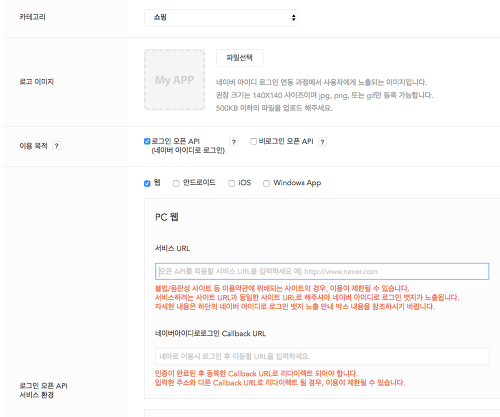Click the My APP logo placeholder
Viewport: 500px width, 417px height.
coord(174,80)
